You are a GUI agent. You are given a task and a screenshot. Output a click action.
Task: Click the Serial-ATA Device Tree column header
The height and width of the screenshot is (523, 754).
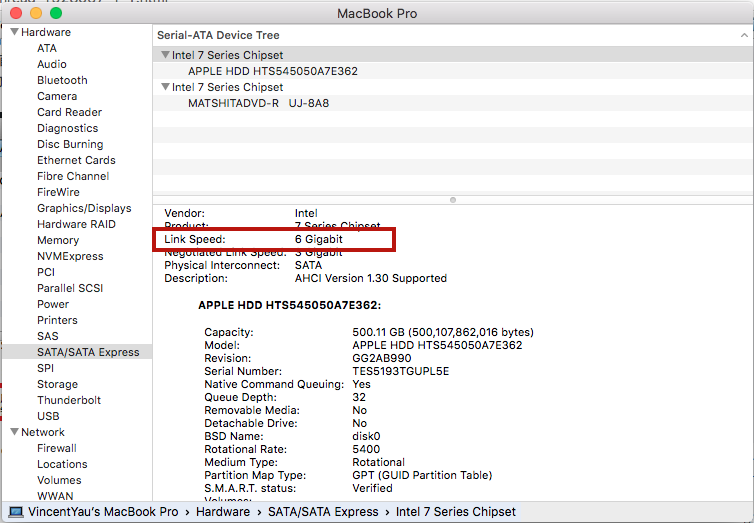point(452,35)
